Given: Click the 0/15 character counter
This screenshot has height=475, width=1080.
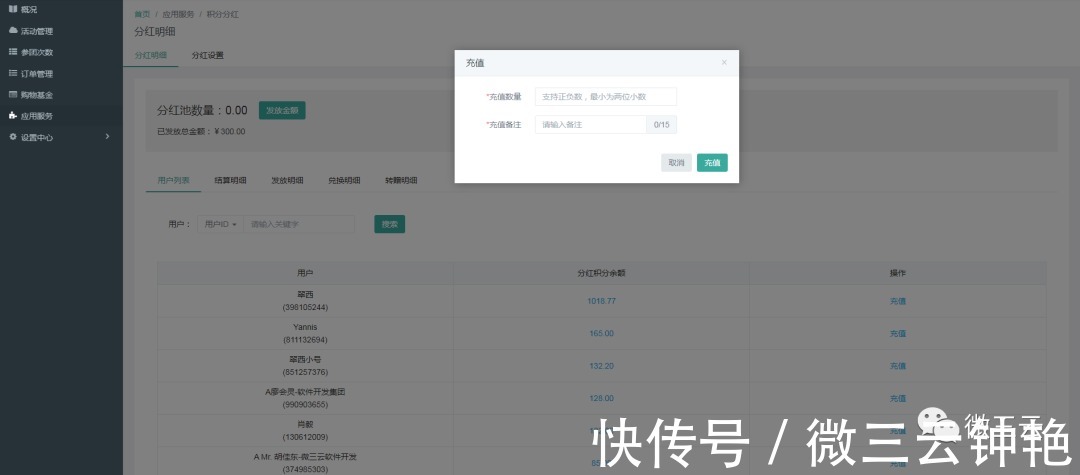Looking at the screenshot, I should pyautogui.click(x=661, y=125).
